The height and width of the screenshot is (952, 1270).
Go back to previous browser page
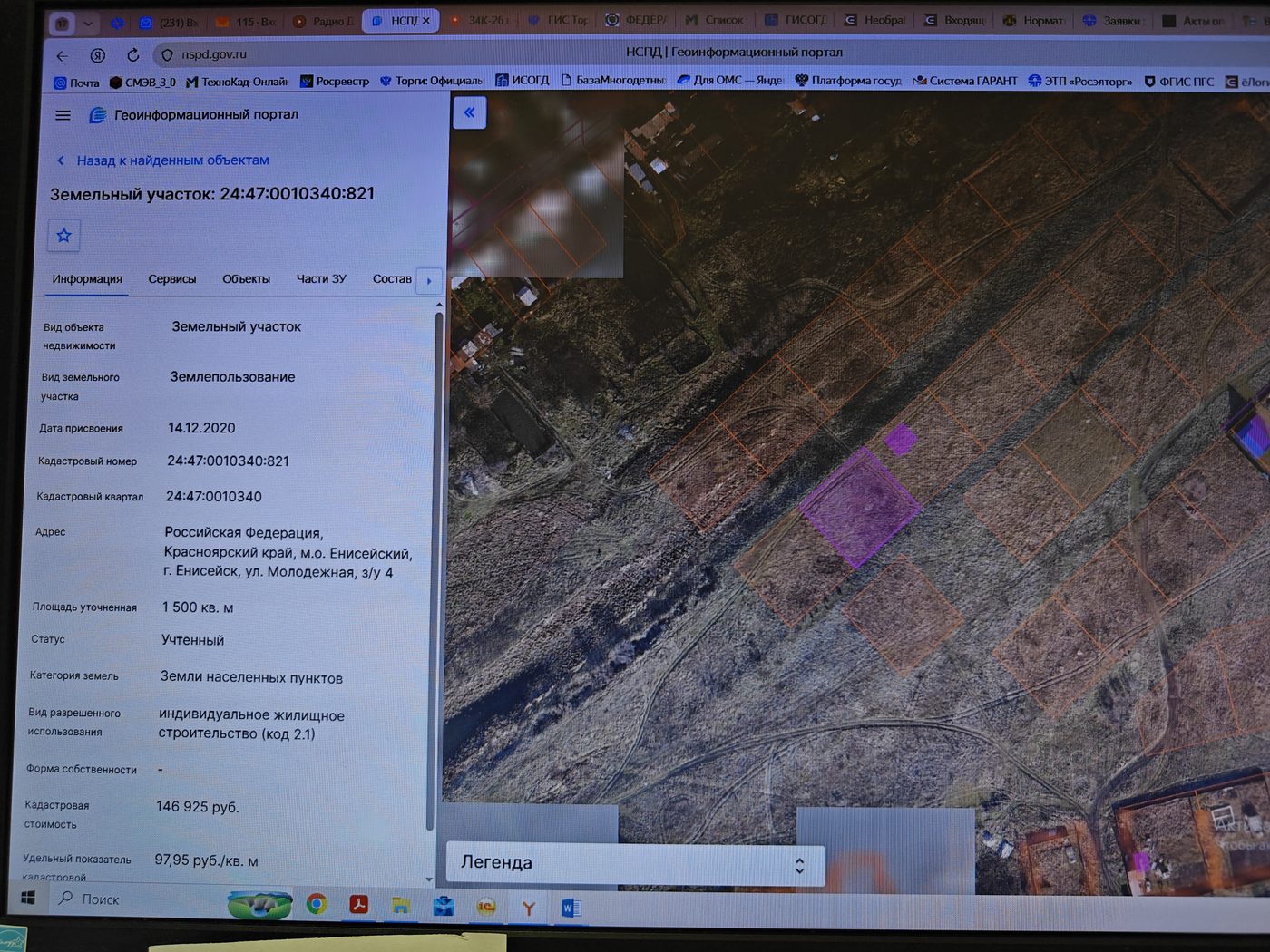coord(62,55)
